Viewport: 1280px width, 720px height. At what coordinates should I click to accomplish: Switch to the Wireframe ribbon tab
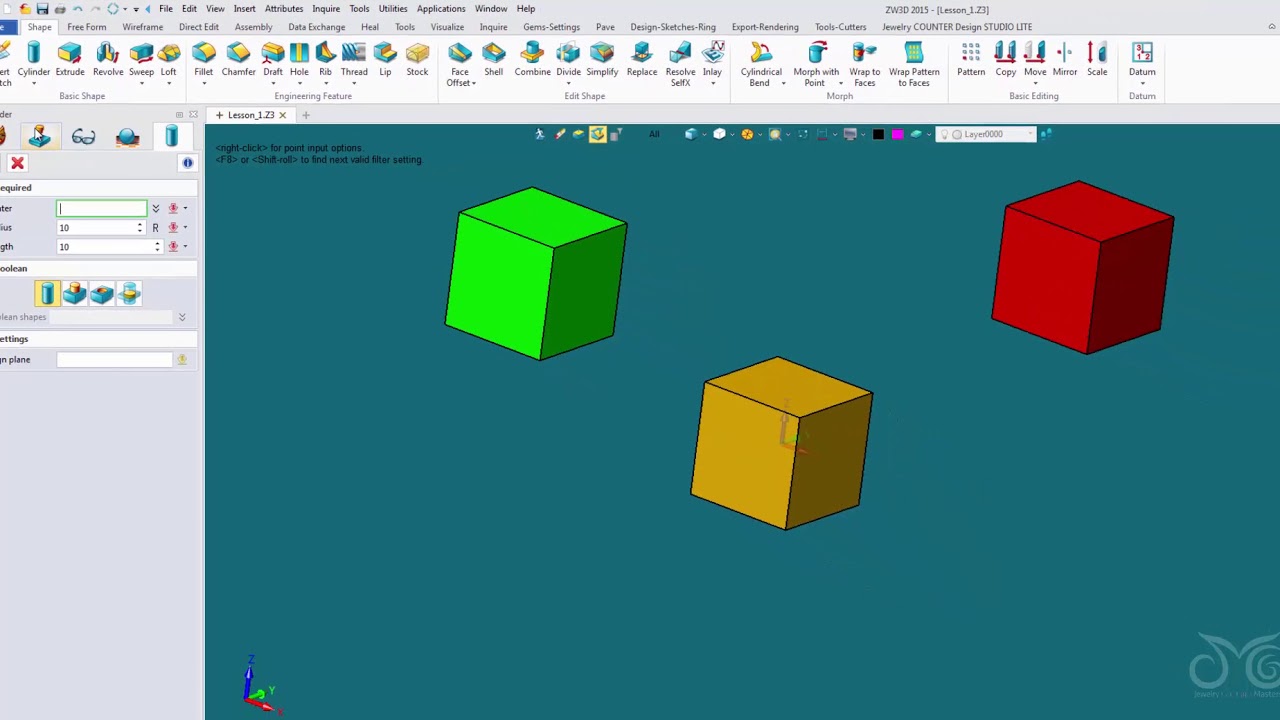click(143, 27)
